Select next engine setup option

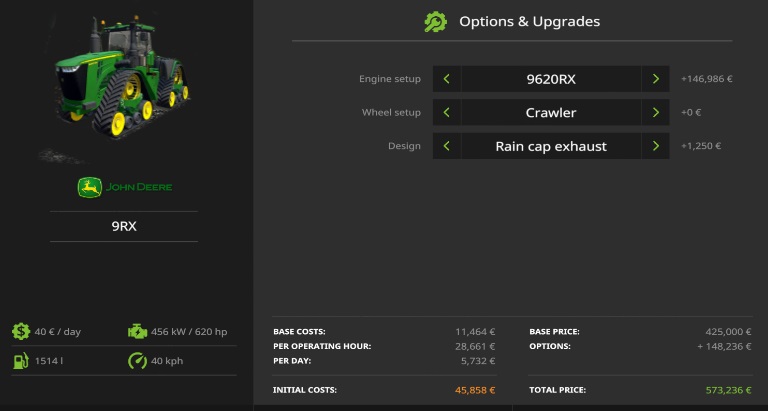[x=655, y=79]
